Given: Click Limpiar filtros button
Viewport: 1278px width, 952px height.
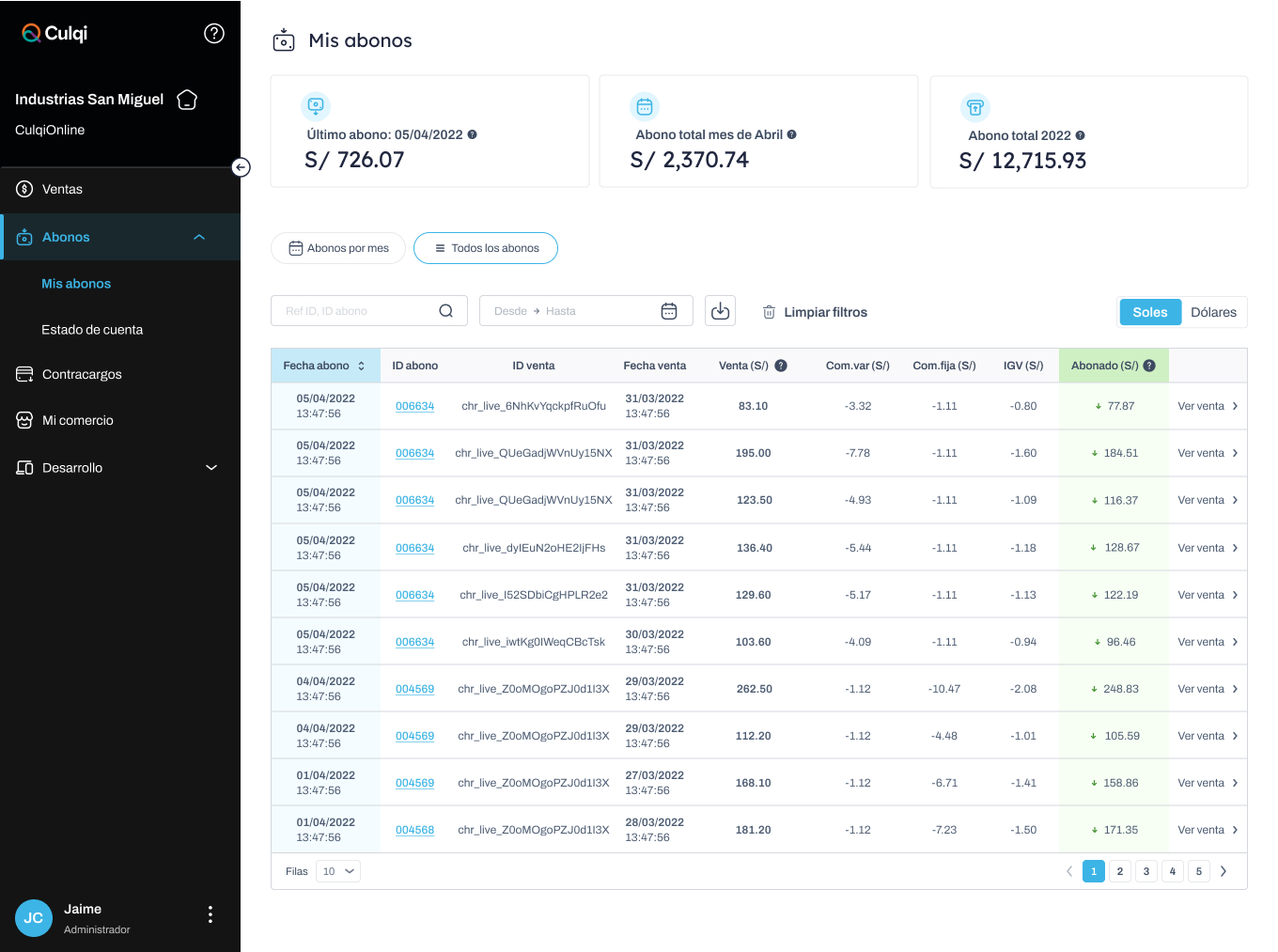Looking at the screenshot, I should 815,312.
